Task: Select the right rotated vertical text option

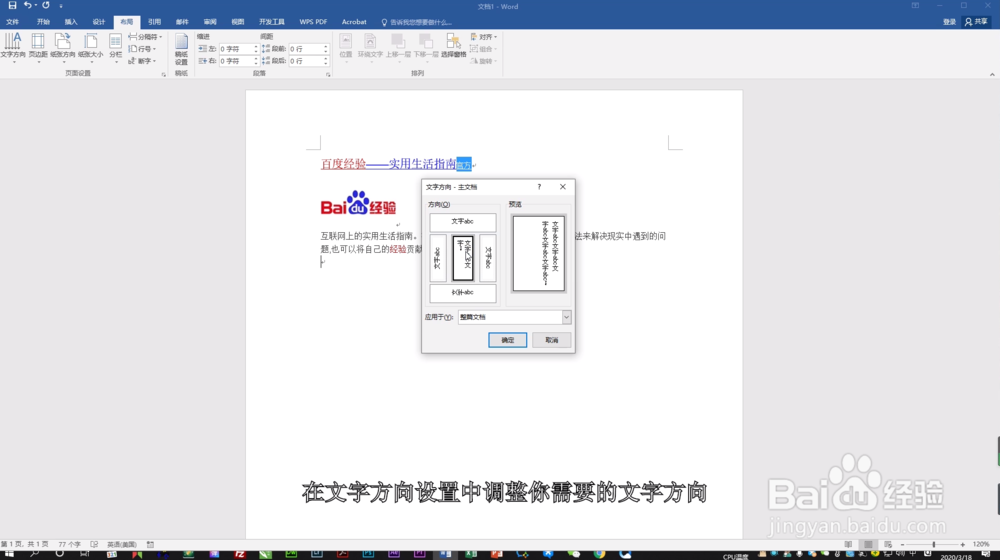Action: (x=488, y=258)
